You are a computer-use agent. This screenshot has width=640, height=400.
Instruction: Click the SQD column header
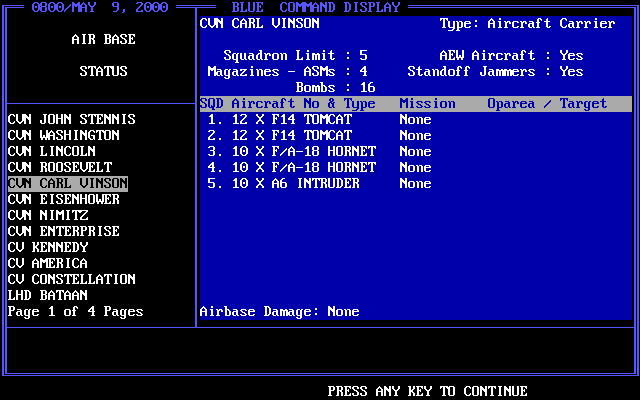(211, 103)
